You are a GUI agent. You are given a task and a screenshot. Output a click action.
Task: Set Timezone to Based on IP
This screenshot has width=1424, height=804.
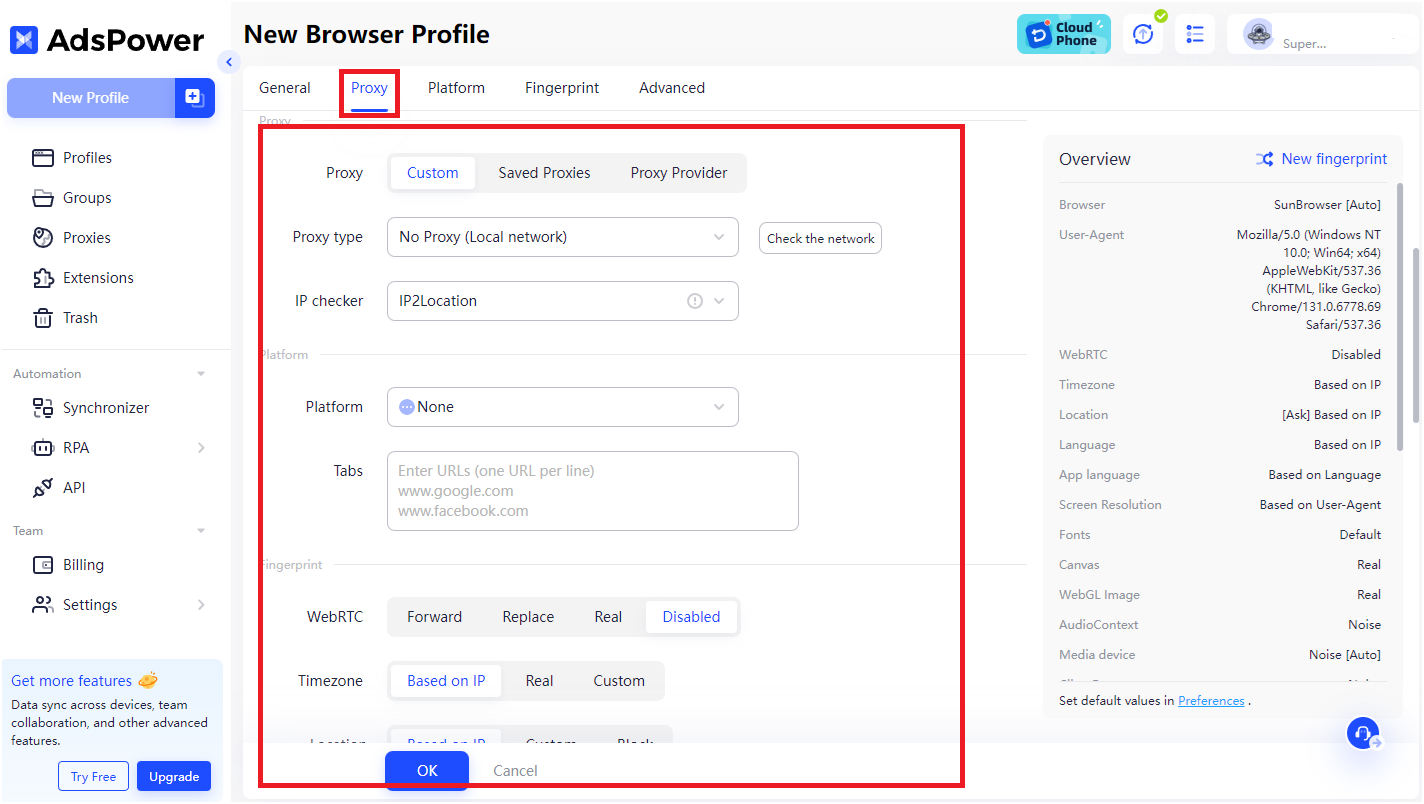click(445, 680)
